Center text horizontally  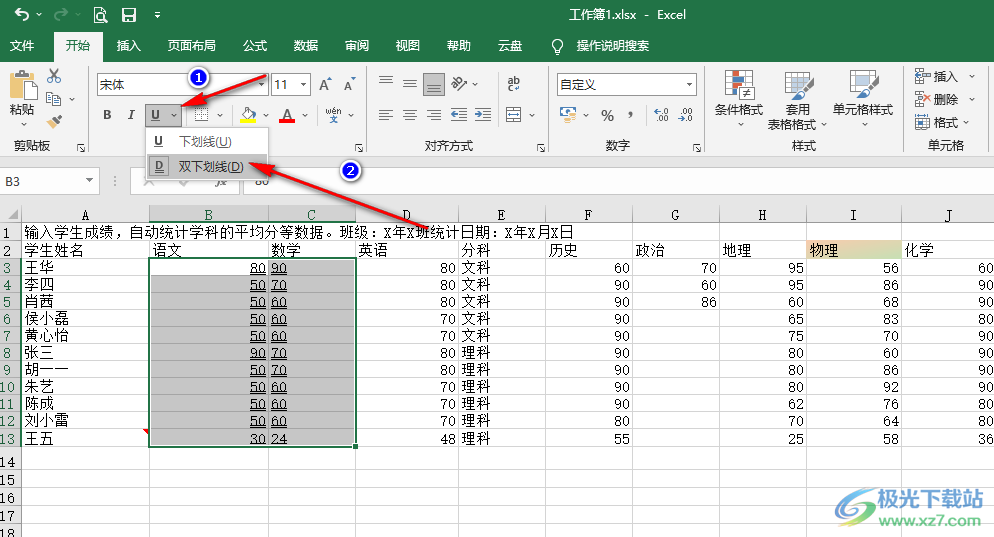[410, 115]
